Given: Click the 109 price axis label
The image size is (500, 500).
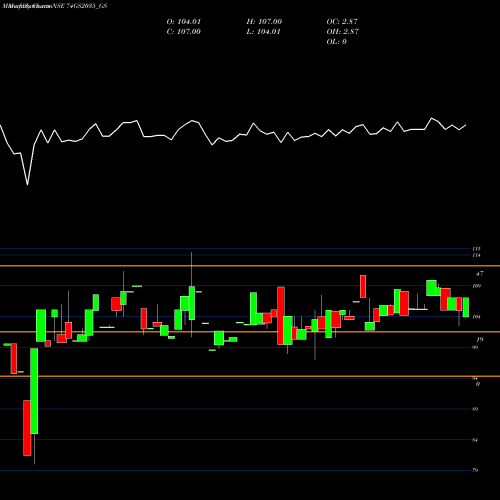Looking at the screenshot, I should point(477,286).
